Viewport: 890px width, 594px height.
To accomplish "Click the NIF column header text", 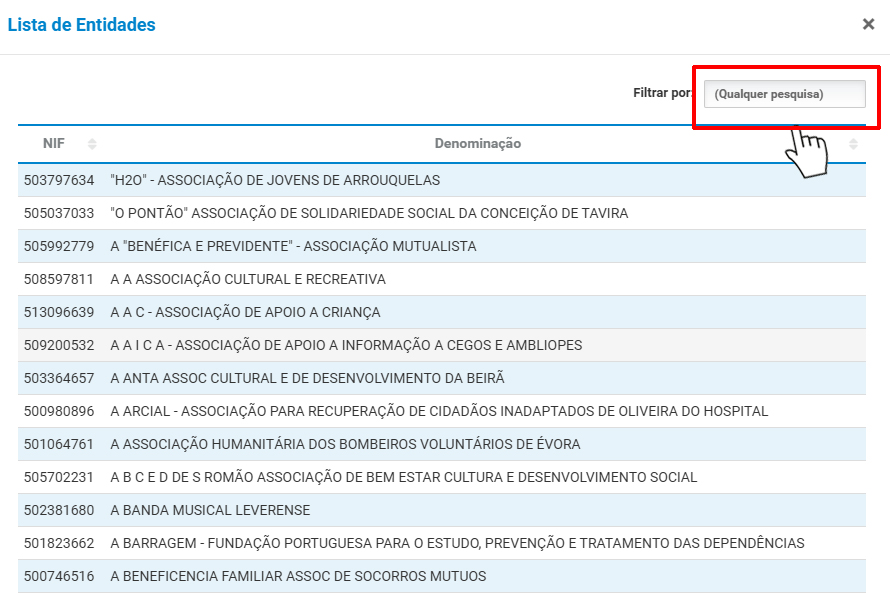I will (x=54, y=144).
